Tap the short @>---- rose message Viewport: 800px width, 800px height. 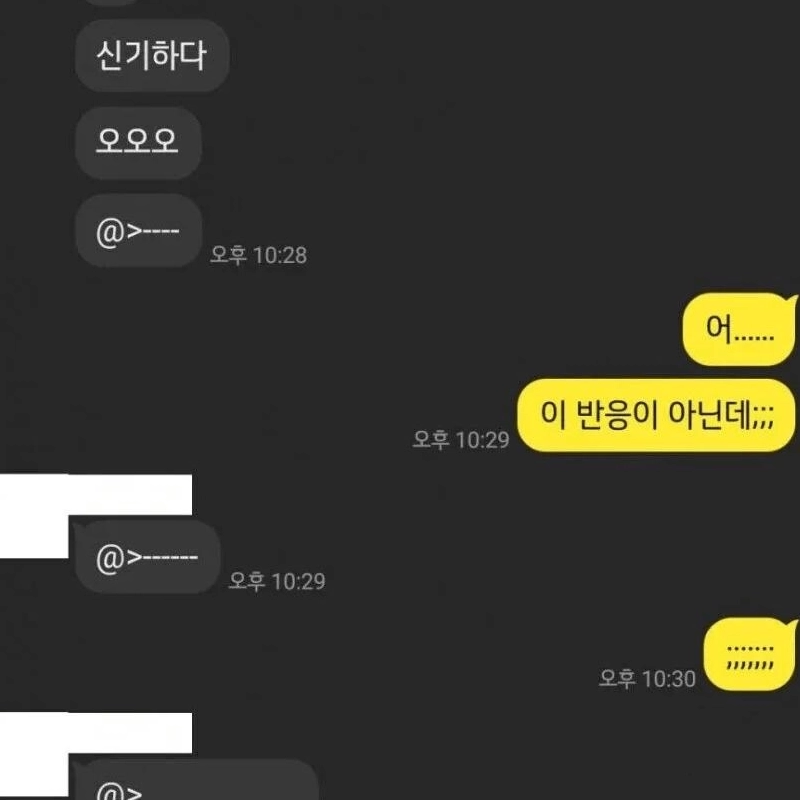(x=139, y=231)
